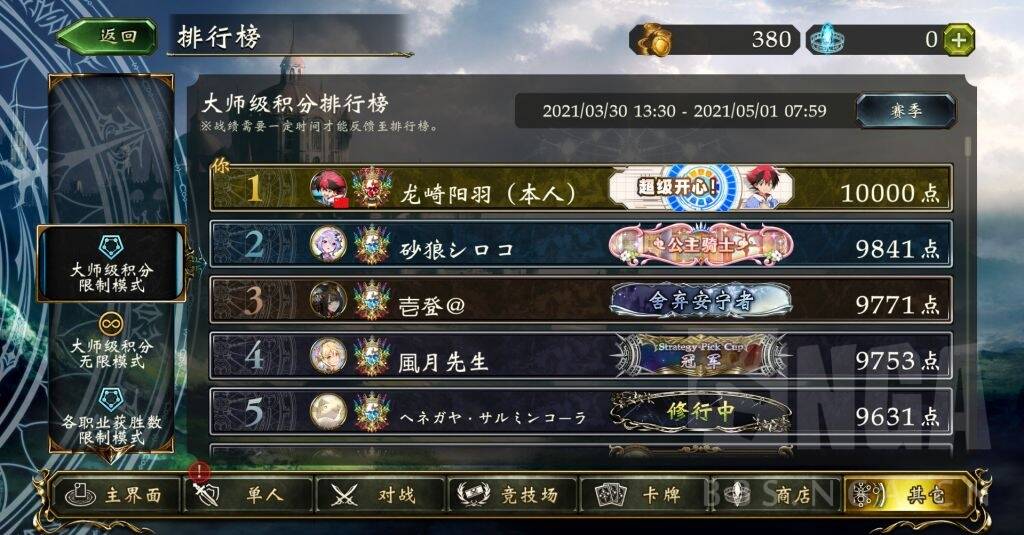Open the 单人 solo play tab
This screenshot has width=1024, height=535.
248,494
